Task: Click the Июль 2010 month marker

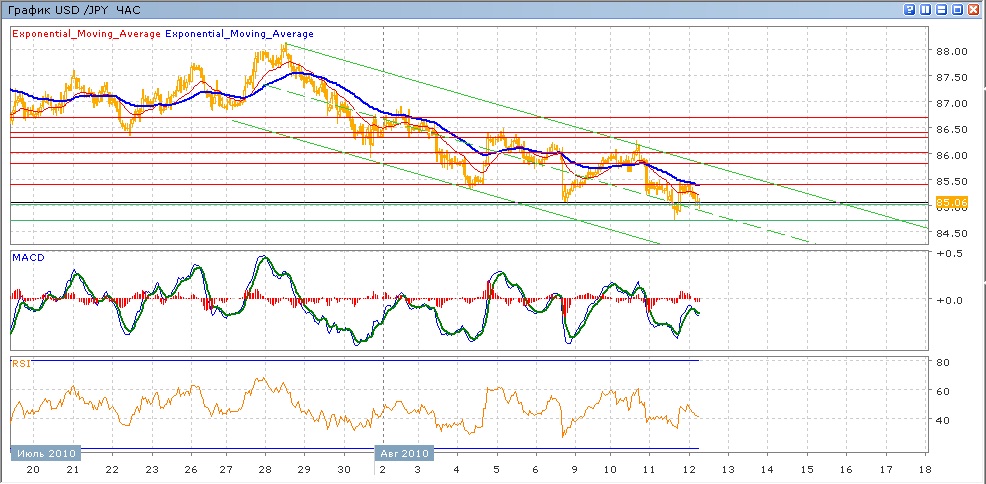Action: 46,453
